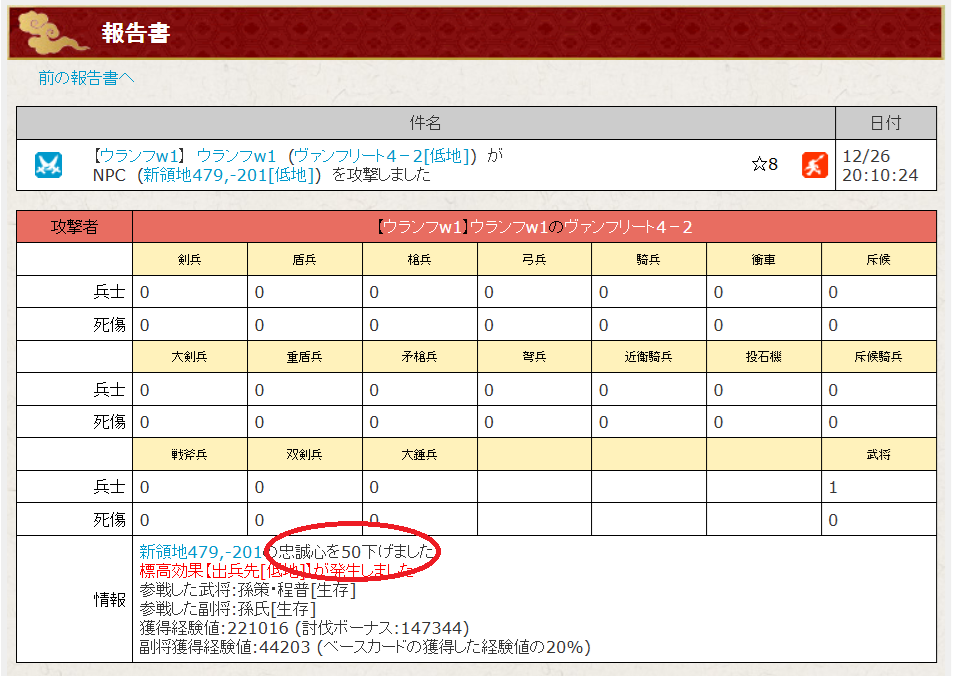Click the 攻撃者 header cell
This screenshot has height=676, width=954.
tap(74, 227)
